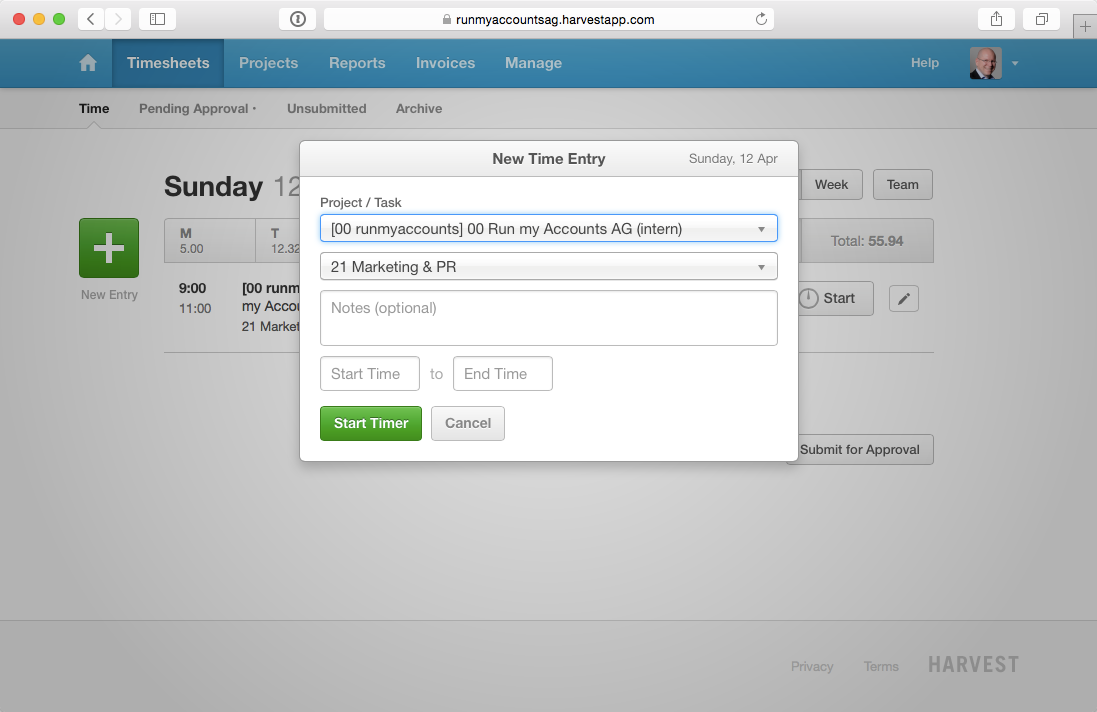This screenshot has height=712, width=1097.
Task: Switch to the Archive subtab
Action: click(x=419, y=108)
